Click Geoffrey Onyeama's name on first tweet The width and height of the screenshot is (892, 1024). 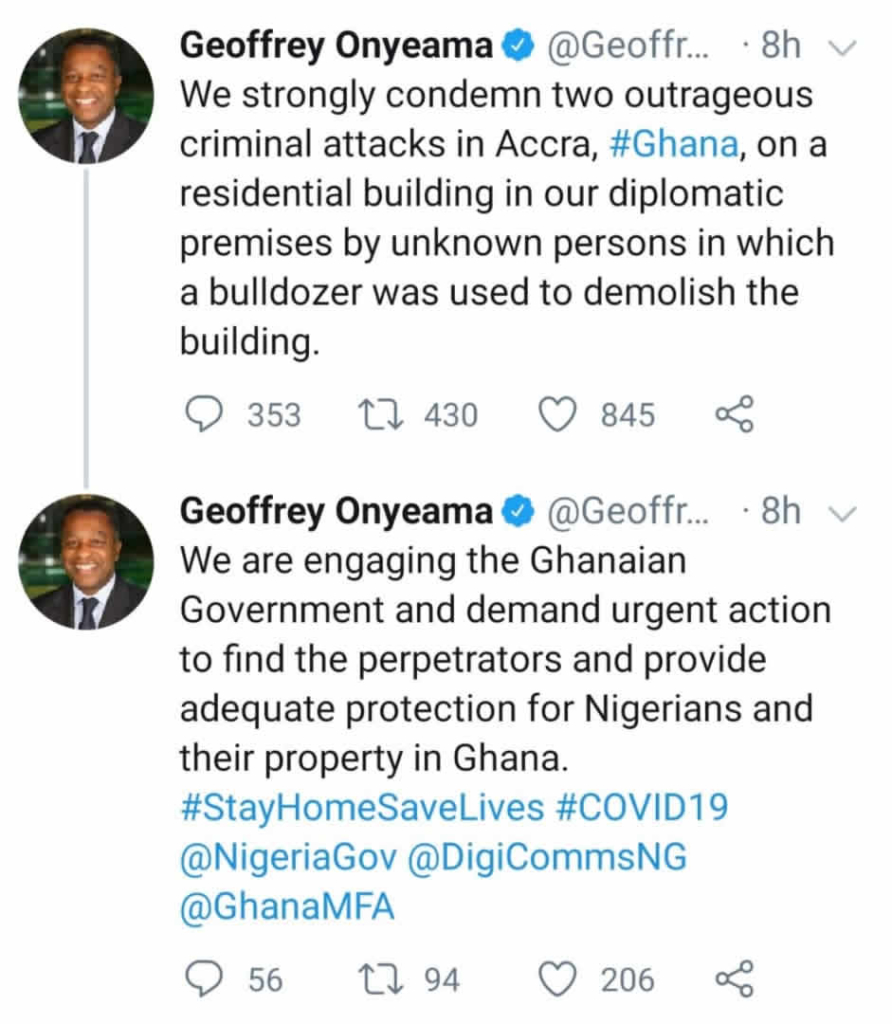[336, 45]
